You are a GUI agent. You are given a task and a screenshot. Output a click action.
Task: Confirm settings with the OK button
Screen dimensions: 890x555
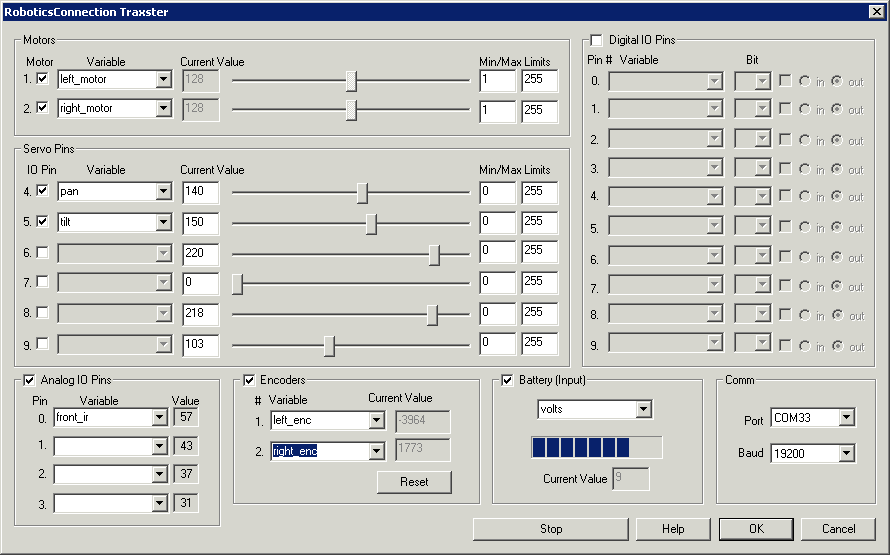(x=756, y=529)
